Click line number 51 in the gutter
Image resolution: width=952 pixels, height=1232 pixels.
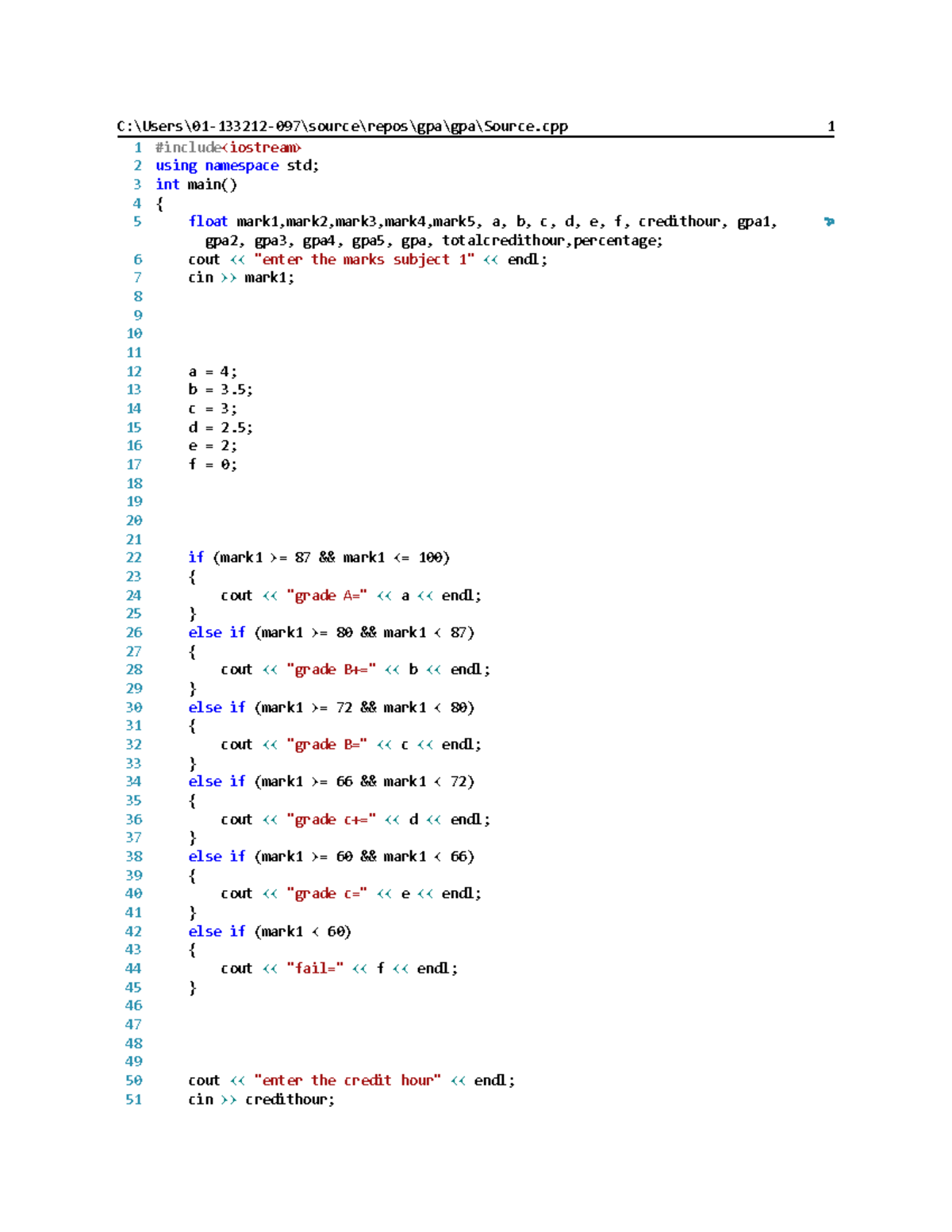134,1100
